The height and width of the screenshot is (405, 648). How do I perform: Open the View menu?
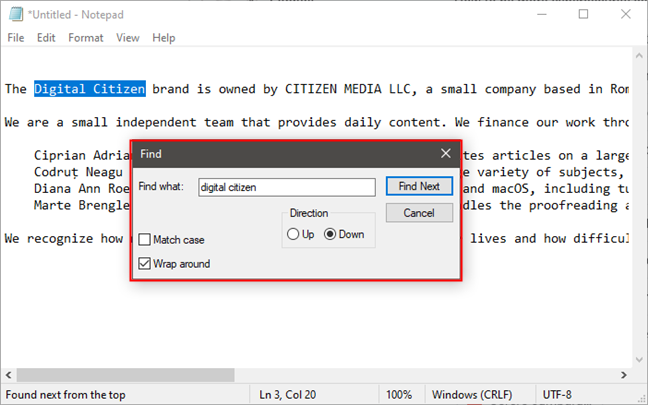click(128, 38)
